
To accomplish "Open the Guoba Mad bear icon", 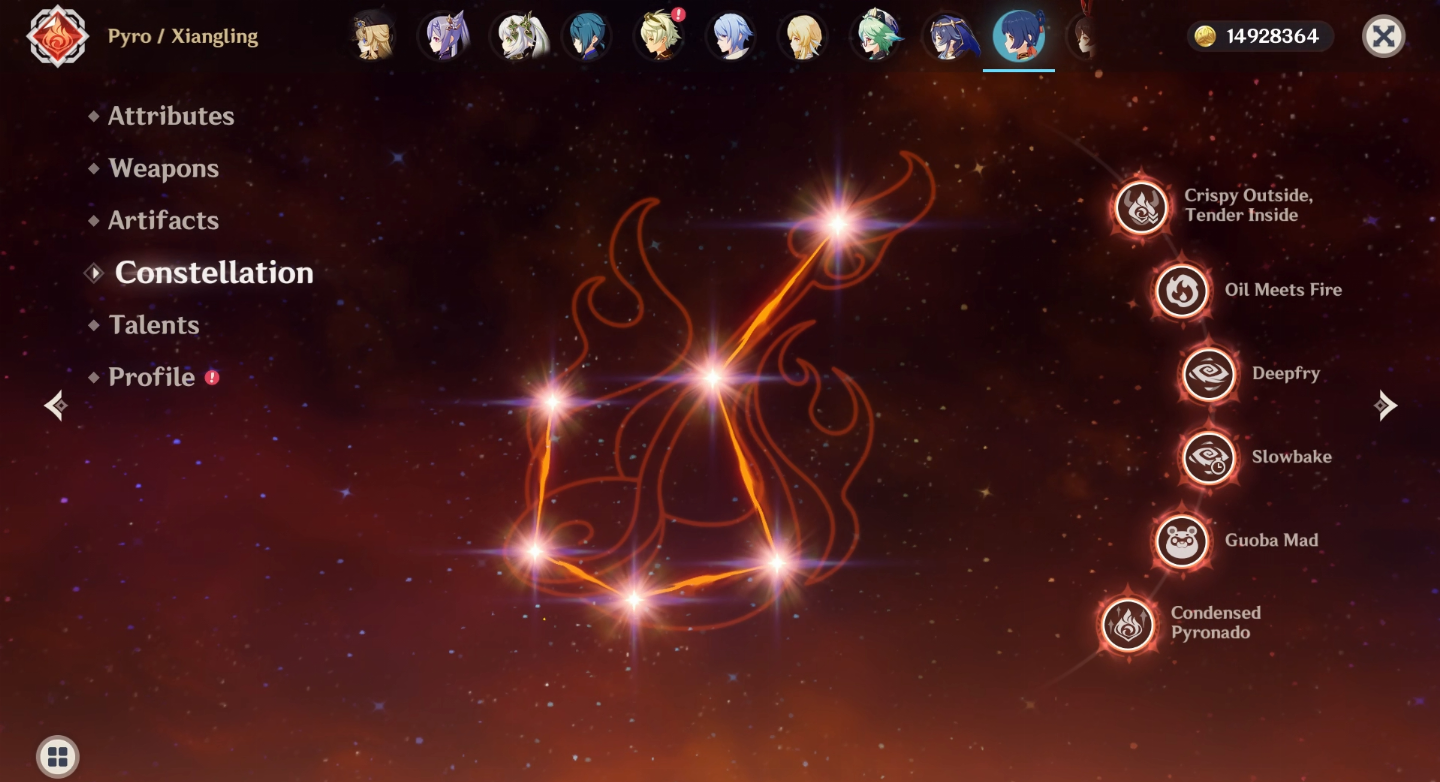I will (x=1182, y=541).
